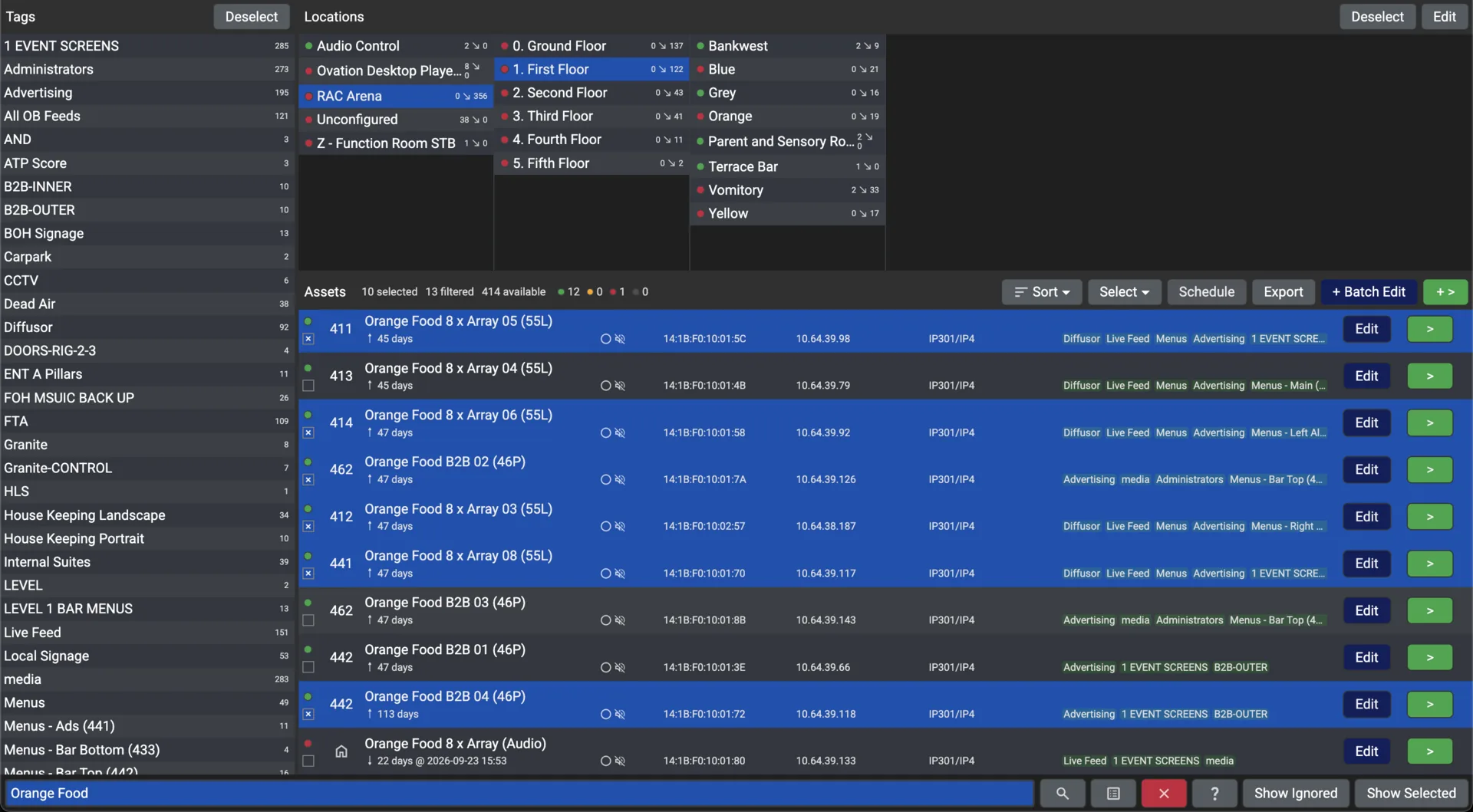The width and height of the screenshot is (1473, 812).
Task: Click the list view icon beside search
Action: [x=1113, y=794]
